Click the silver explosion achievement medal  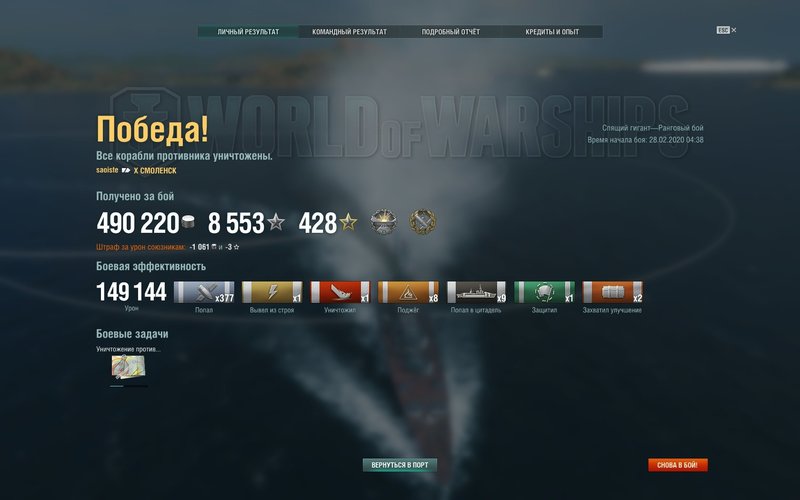pos(383,222)
